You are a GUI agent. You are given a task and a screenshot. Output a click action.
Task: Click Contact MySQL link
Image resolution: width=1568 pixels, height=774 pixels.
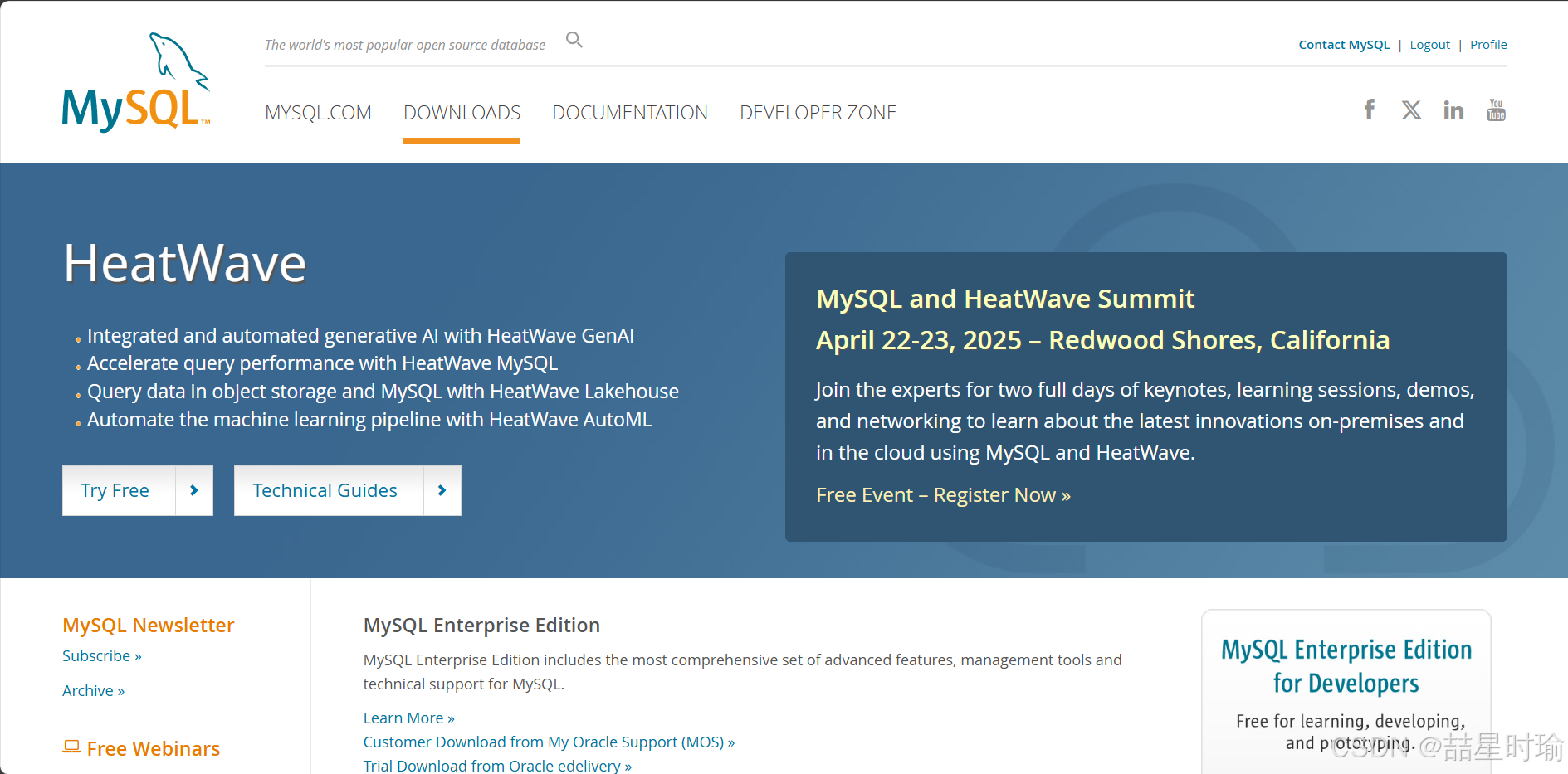click(x=1344, y=45)
